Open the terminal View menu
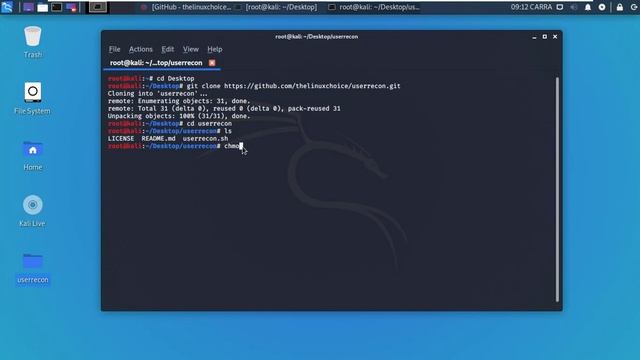 (191, 49)
